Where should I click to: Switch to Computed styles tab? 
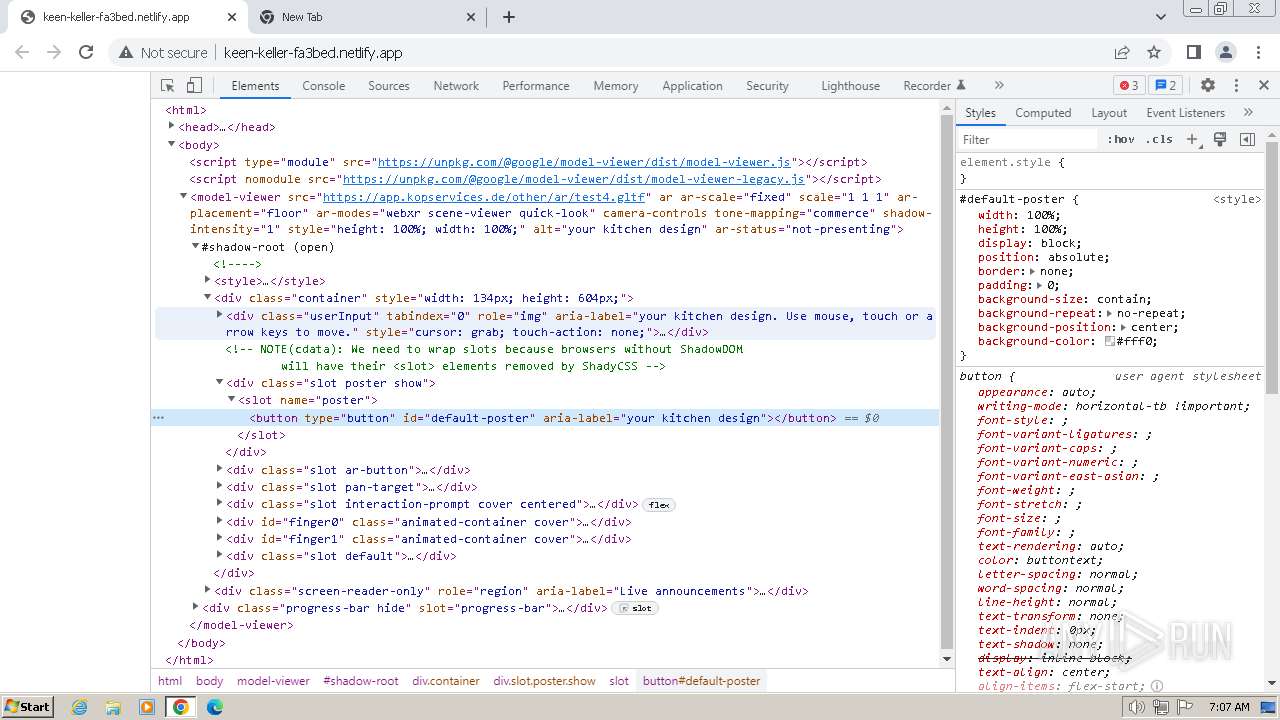tap(1043, 113)
